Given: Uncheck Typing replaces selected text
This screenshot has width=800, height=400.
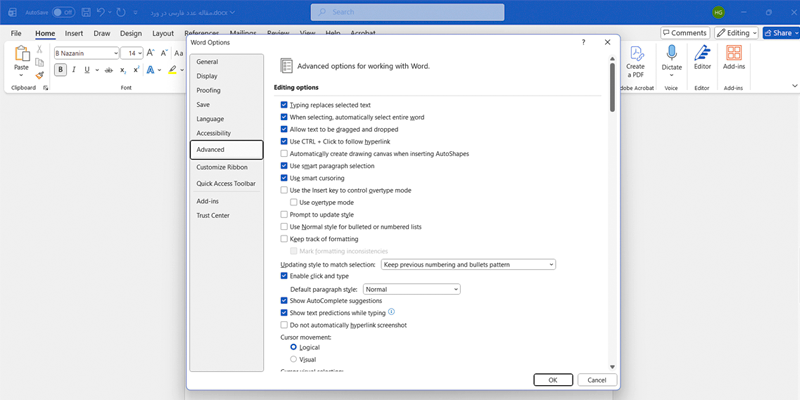Looking at the screenshot, I should [284, 105].
